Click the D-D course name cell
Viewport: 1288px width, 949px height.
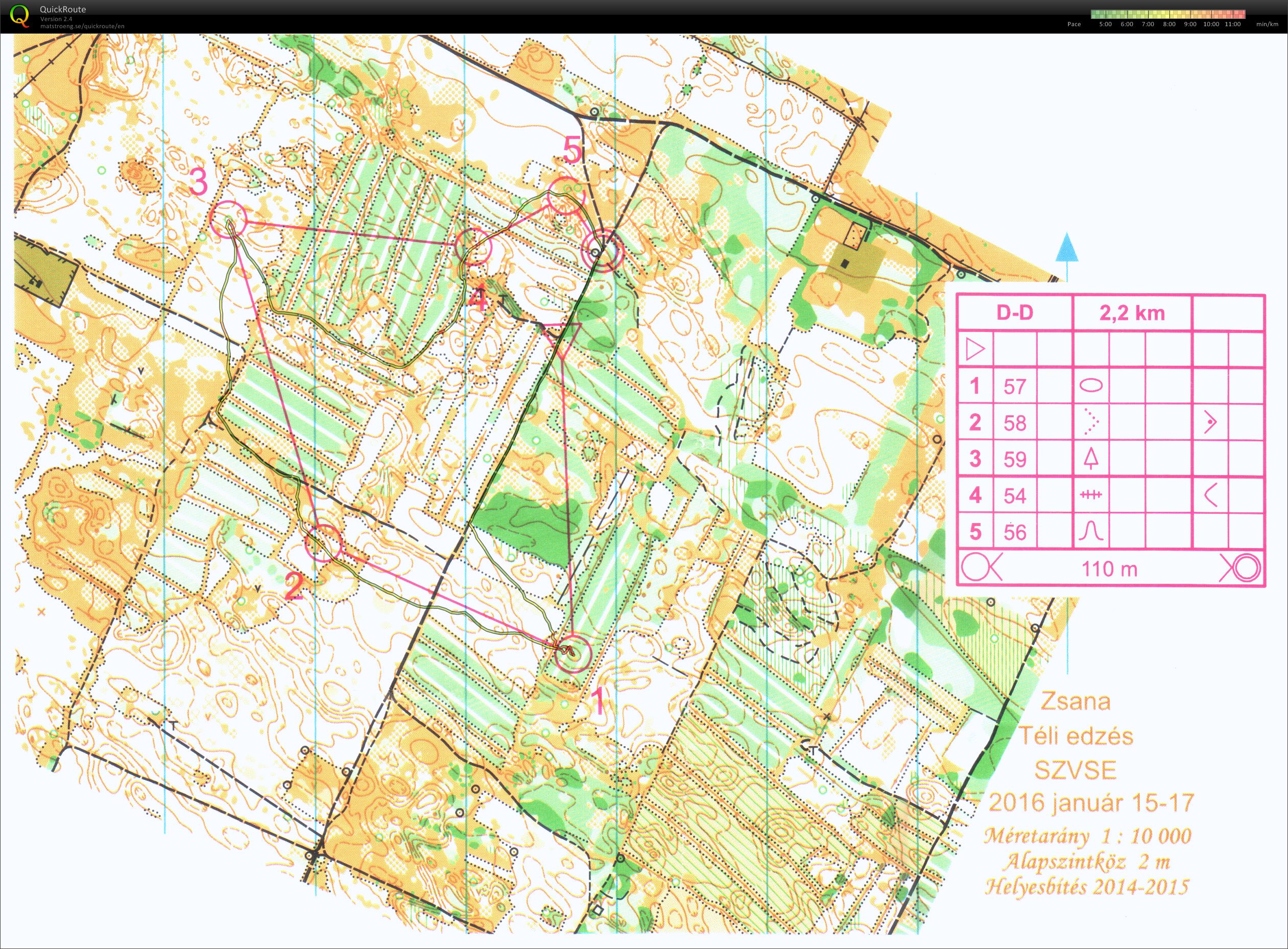pyautogui.click(x=1014, y=313)
